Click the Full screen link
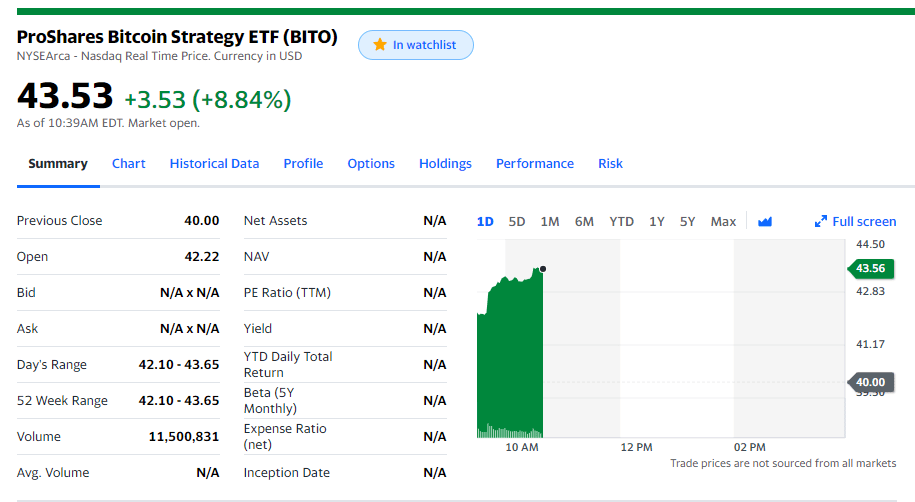This screenshot has width=915, height=502. (855, 222)
